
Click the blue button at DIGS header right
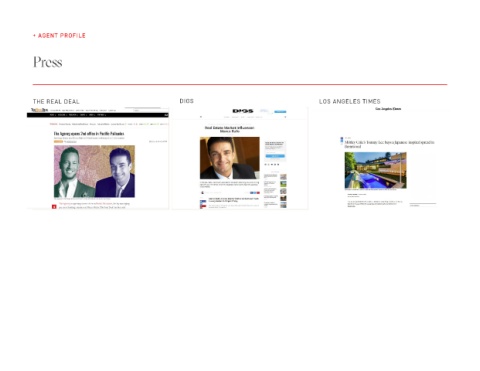[x=280, y=112]
